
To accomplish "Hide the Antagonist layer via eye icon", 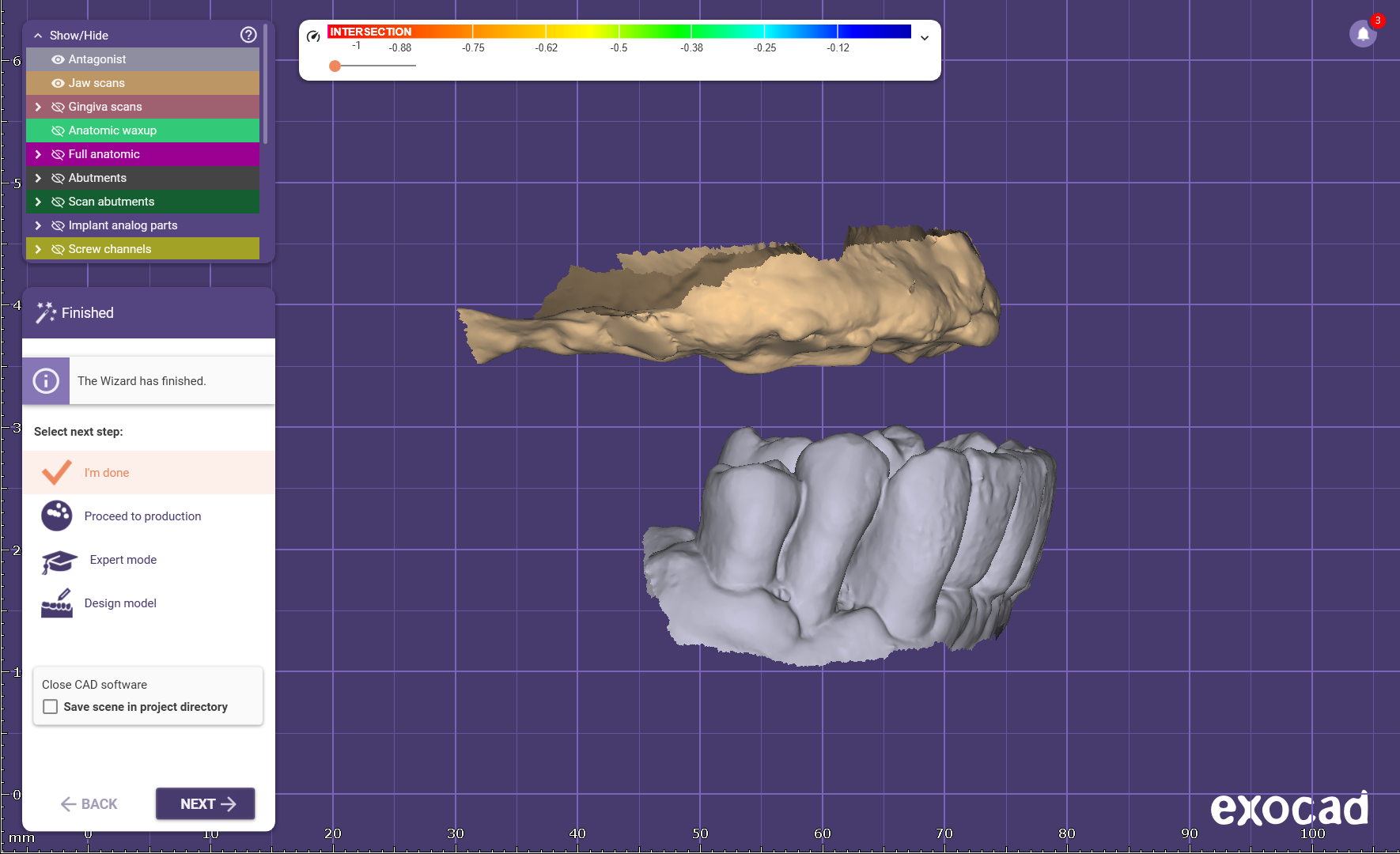I will (58, 59).
